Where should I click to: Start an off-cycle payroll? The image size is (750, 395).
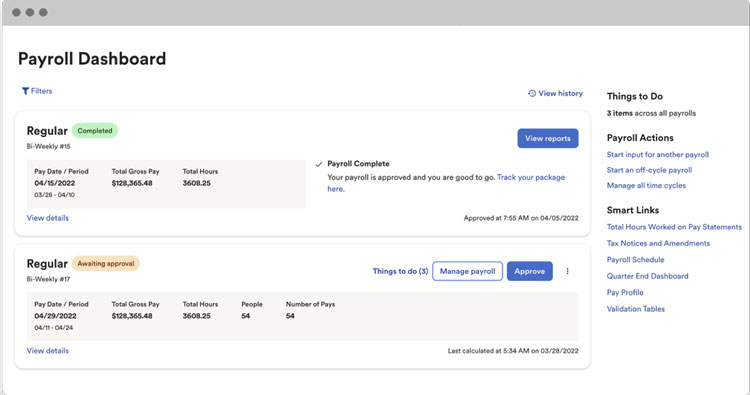tap(650, 170)
